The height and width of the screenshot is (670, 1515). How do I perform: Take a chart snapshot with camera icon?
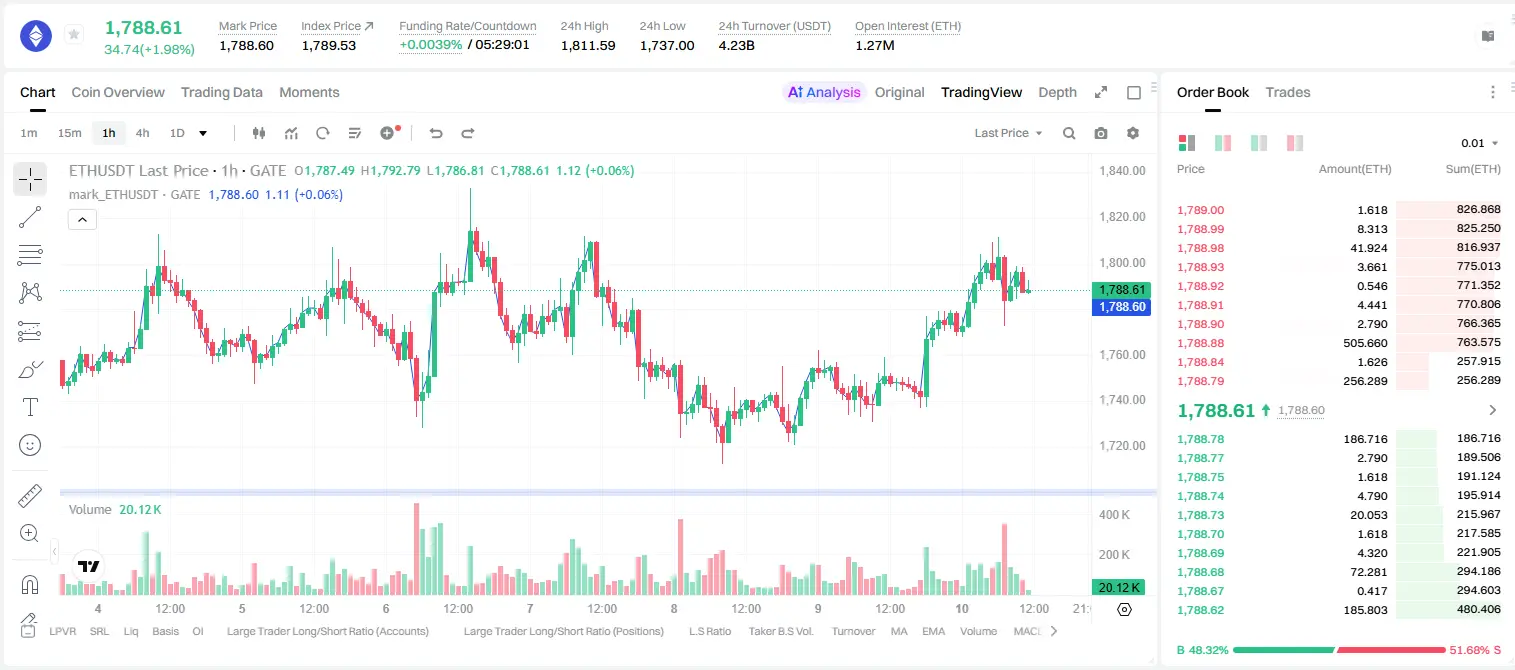click(x=1101, y=133)
